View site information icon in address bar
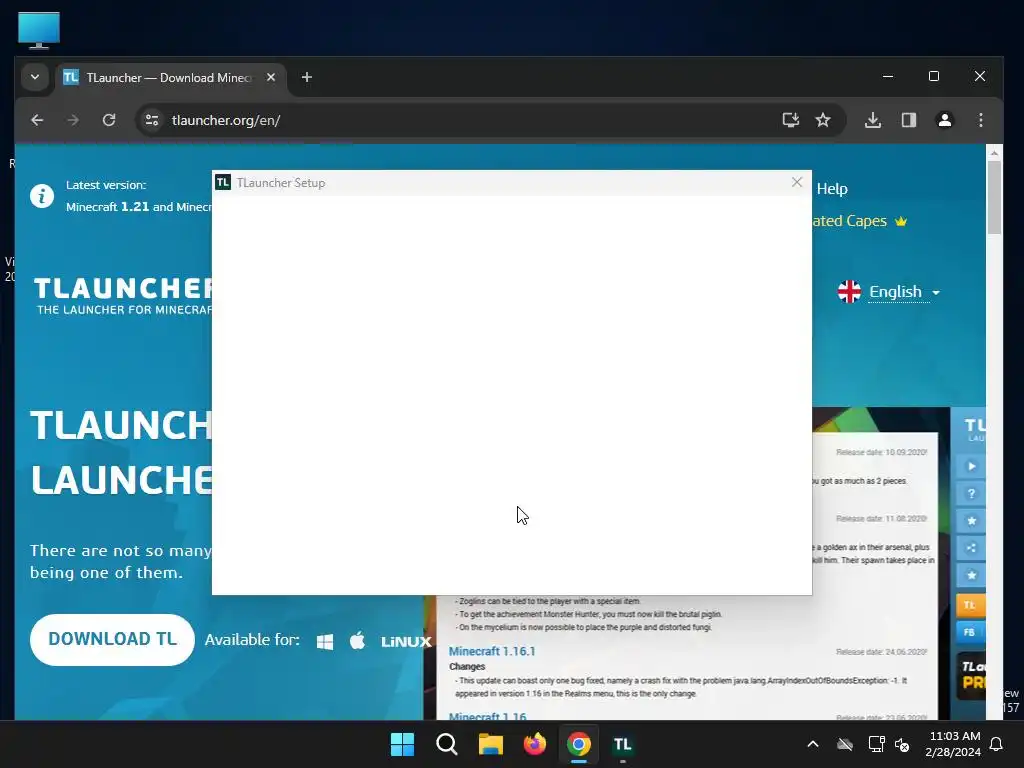Image resolution: width=1024 pixels, height=768 pixels. pyautogui.click(x=152, y=120)
